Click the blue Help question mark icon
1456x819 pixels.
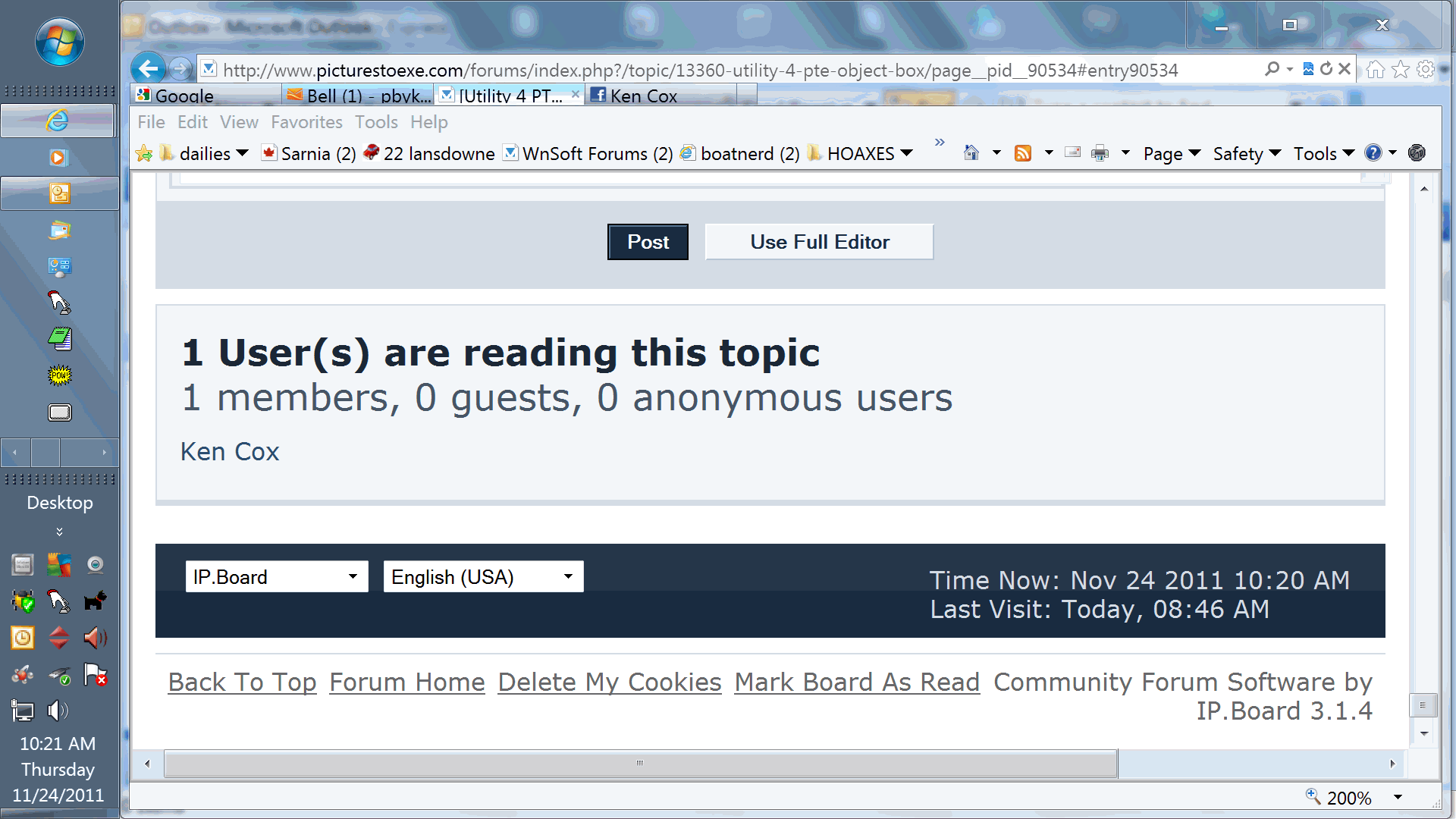1373,153
